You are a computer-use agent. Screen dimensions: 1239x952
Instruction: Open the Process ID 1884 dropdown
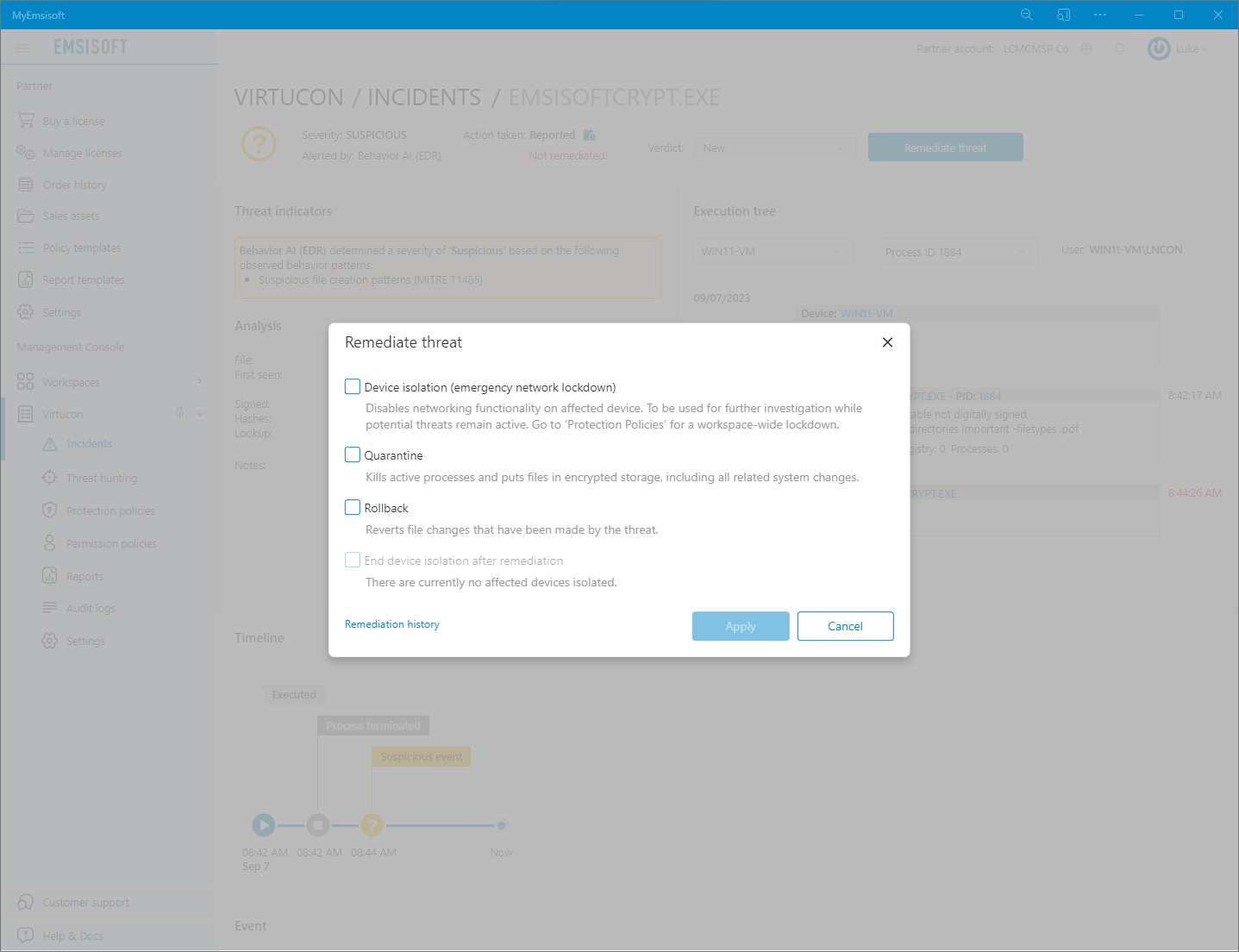(957, 252)
